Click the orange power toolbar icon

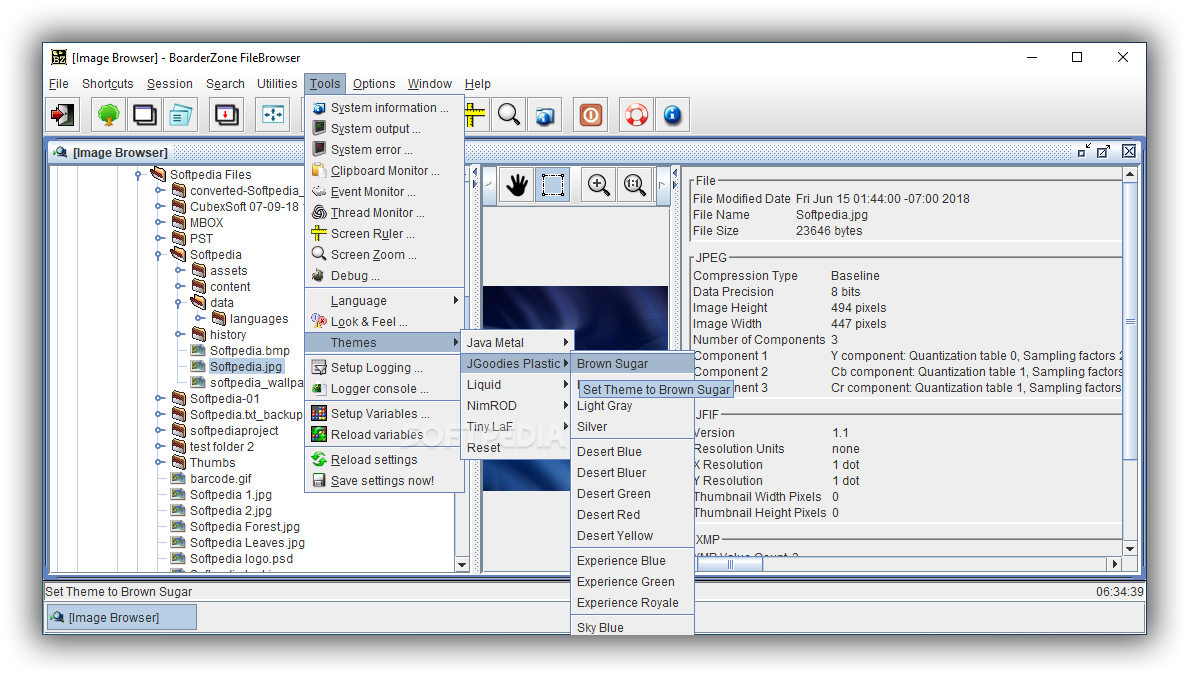tap(591, 115)
